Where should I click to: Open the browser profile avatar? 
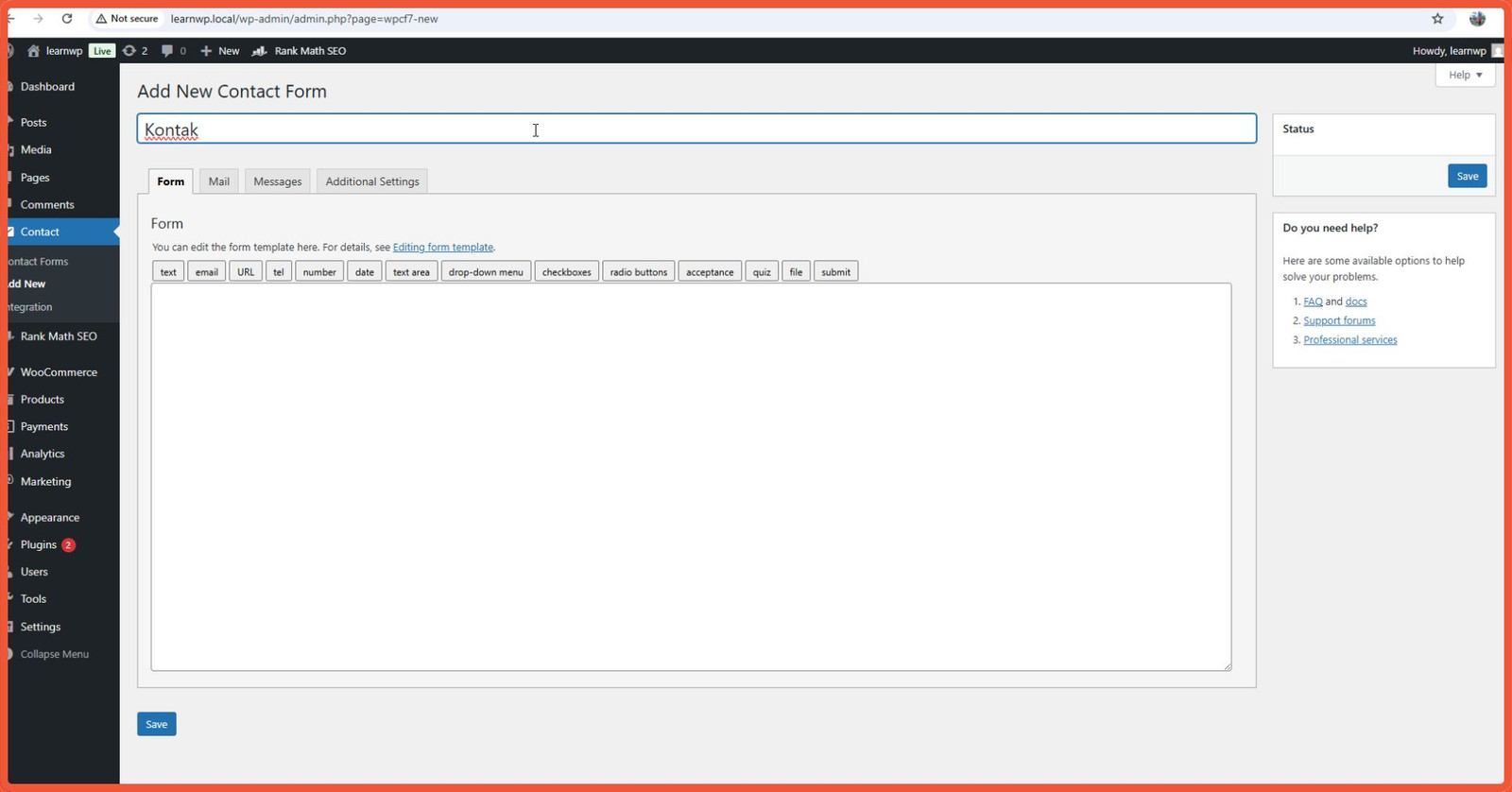click(x=1478, y=19)
